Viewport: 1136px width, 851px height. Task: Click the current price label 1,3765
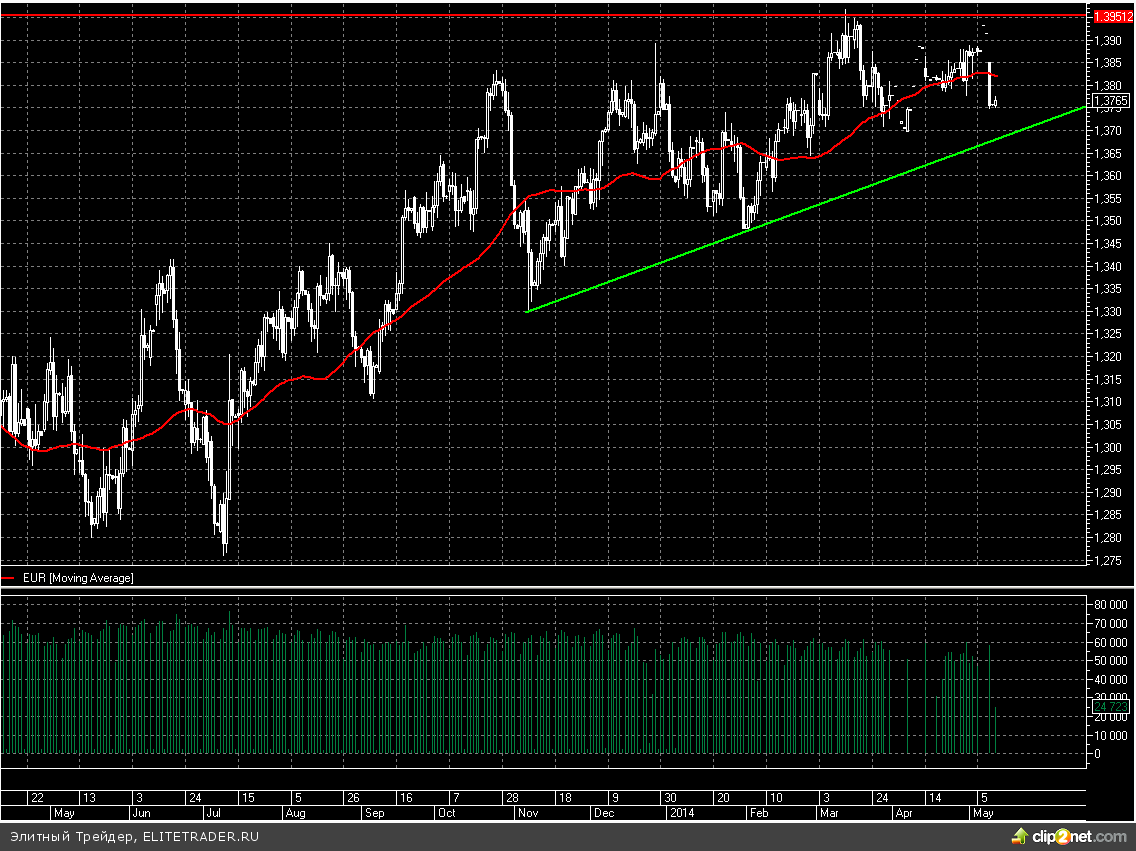(1111, 101)
